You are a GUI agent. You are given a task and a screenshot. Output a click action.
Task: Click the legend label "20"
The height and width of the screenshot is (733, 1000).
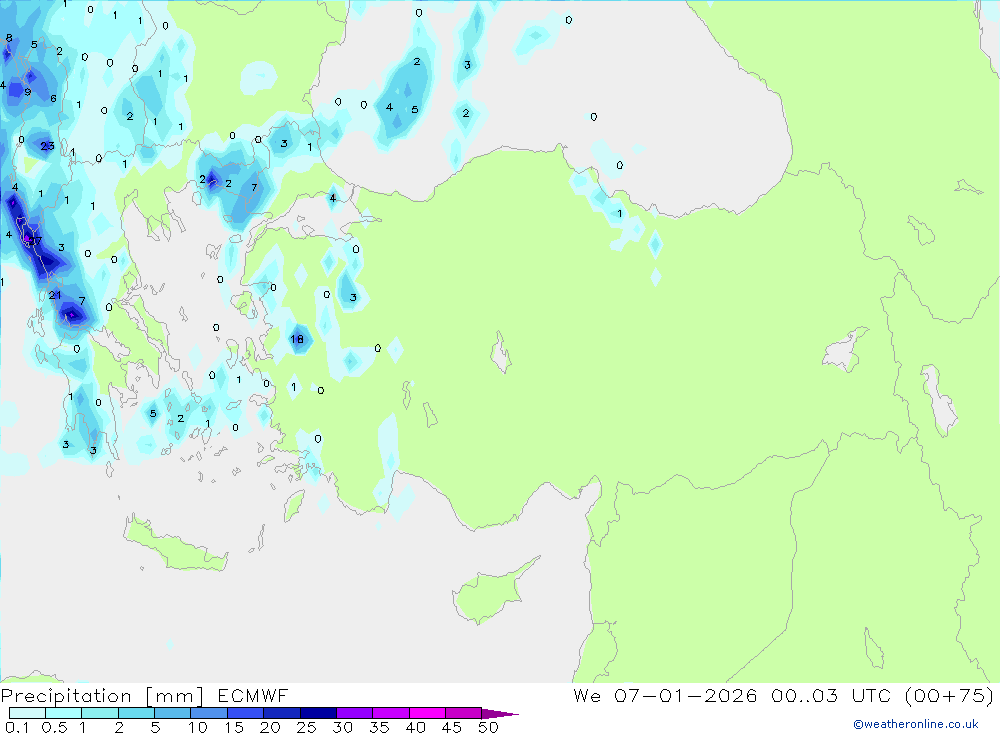pos(270,727)
